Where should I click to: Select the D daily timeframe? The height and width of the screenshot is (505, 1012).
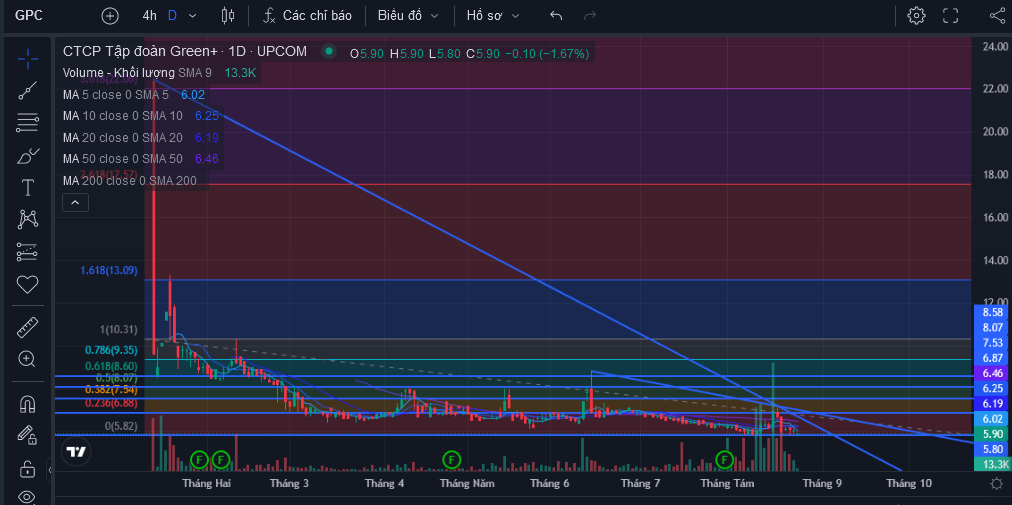pos(172,15)
